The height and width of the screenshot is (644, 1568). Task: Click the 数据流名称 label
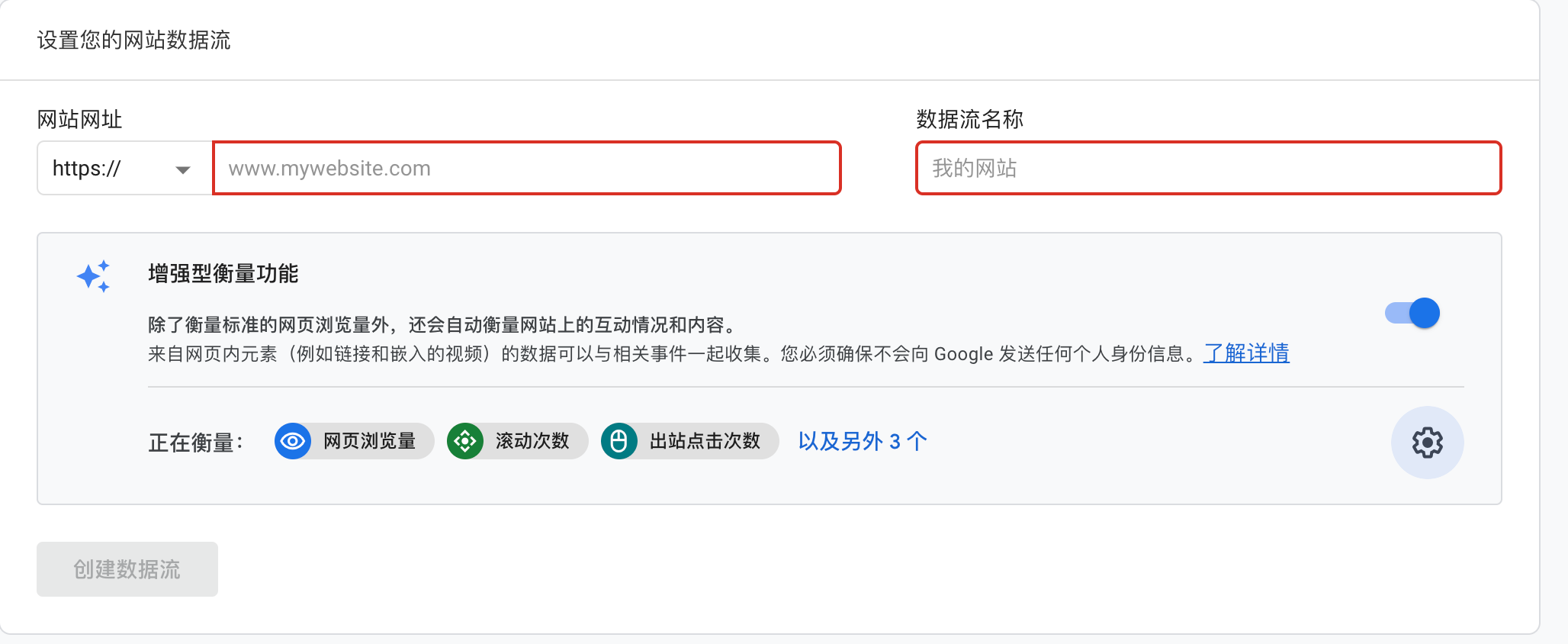(x=969, y=119)
